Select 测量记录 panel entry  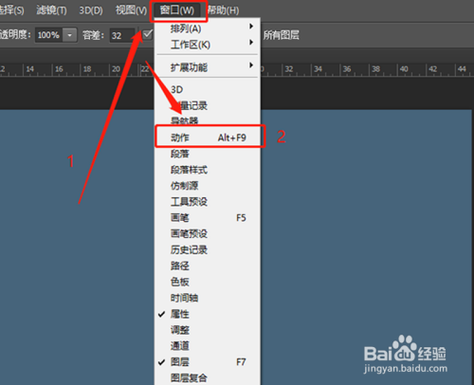[207, 106]
